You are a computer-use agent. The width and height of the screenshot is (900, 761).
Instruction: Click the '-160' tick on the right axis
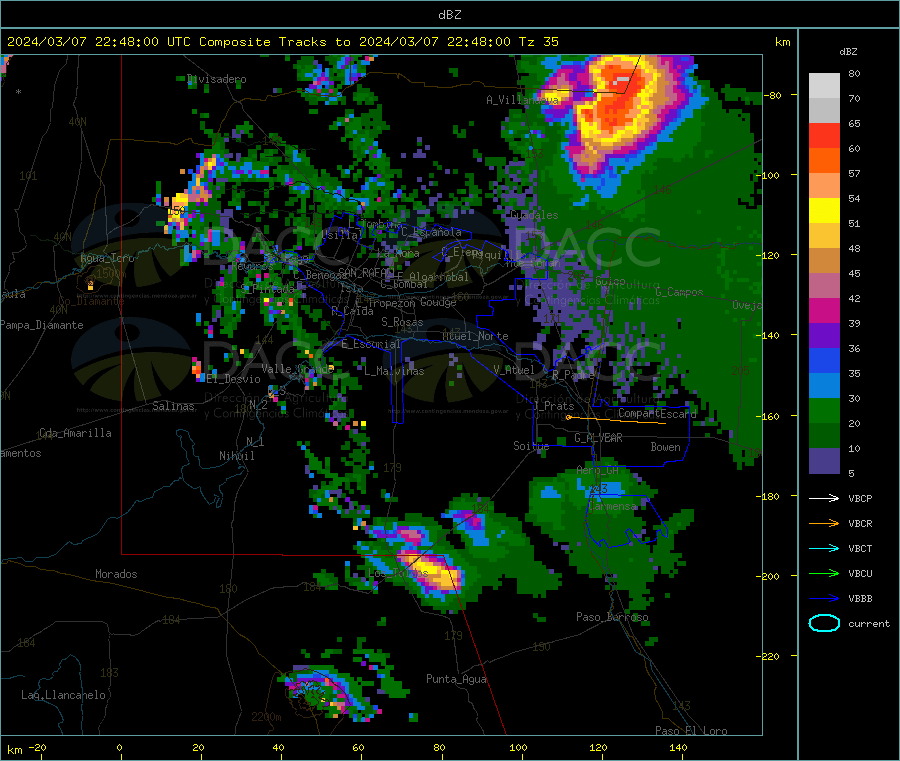770,416
